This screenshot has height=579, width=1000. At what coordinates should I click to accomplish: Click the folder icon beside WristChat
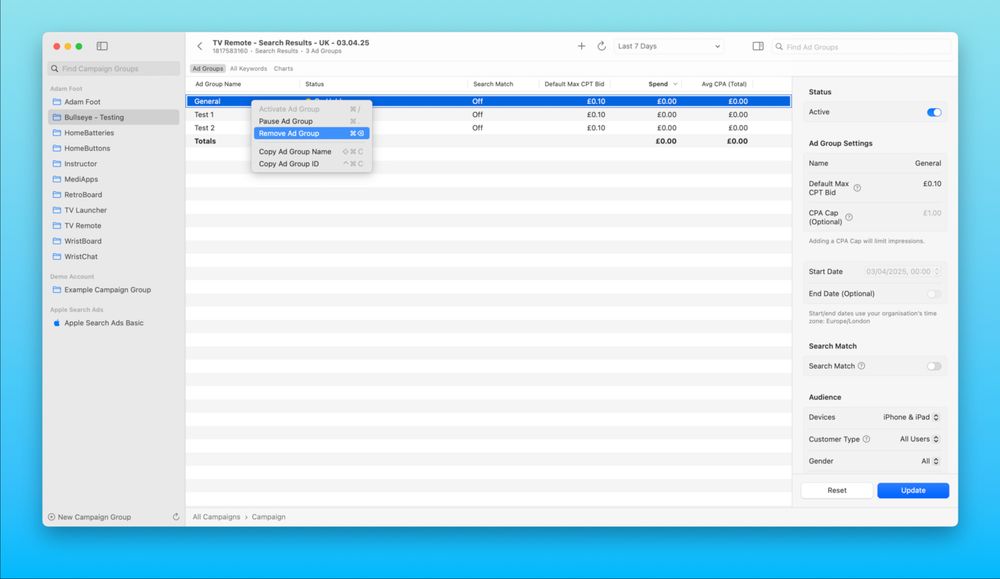coord(57,256)
